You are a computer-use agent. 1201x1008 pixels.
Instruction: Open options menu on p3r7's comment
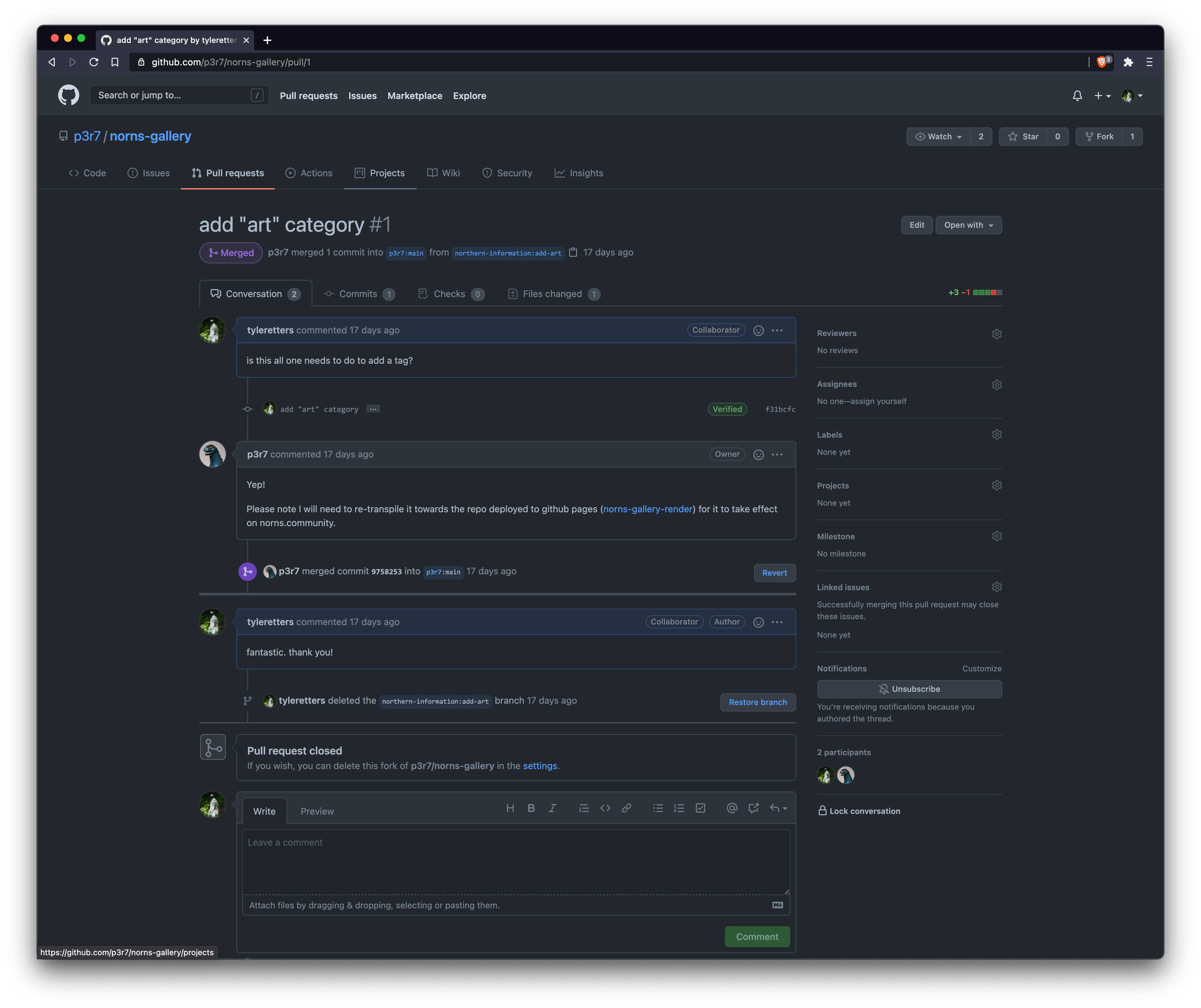[777, 454]
